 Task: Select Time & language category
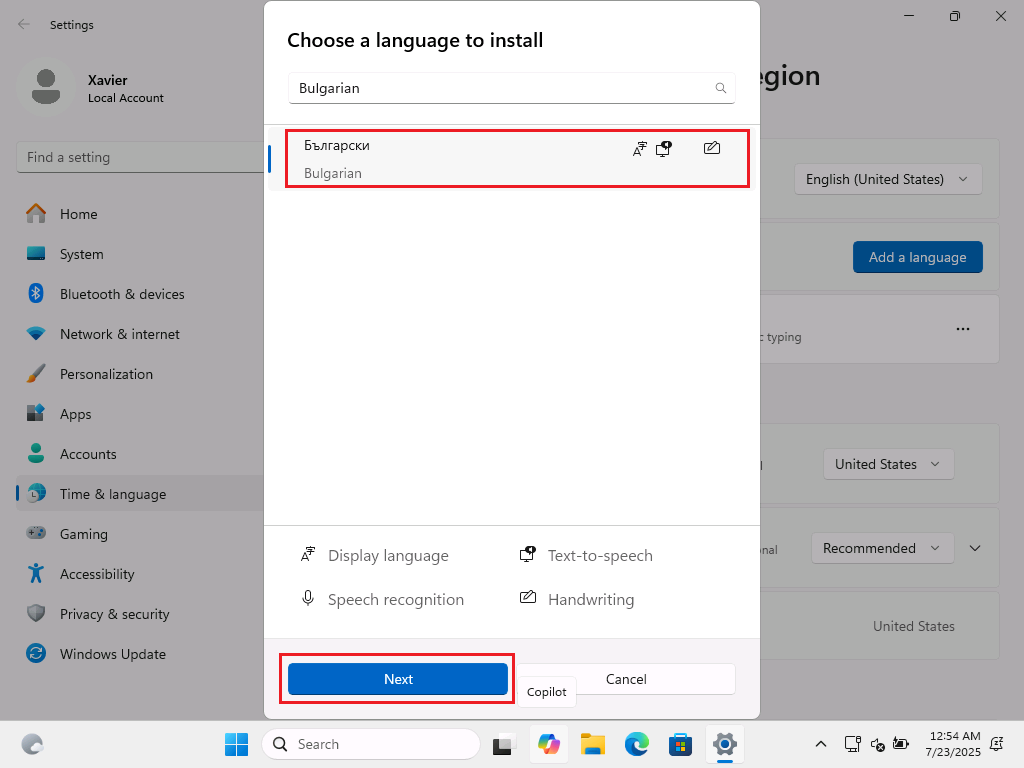[140, 494]
